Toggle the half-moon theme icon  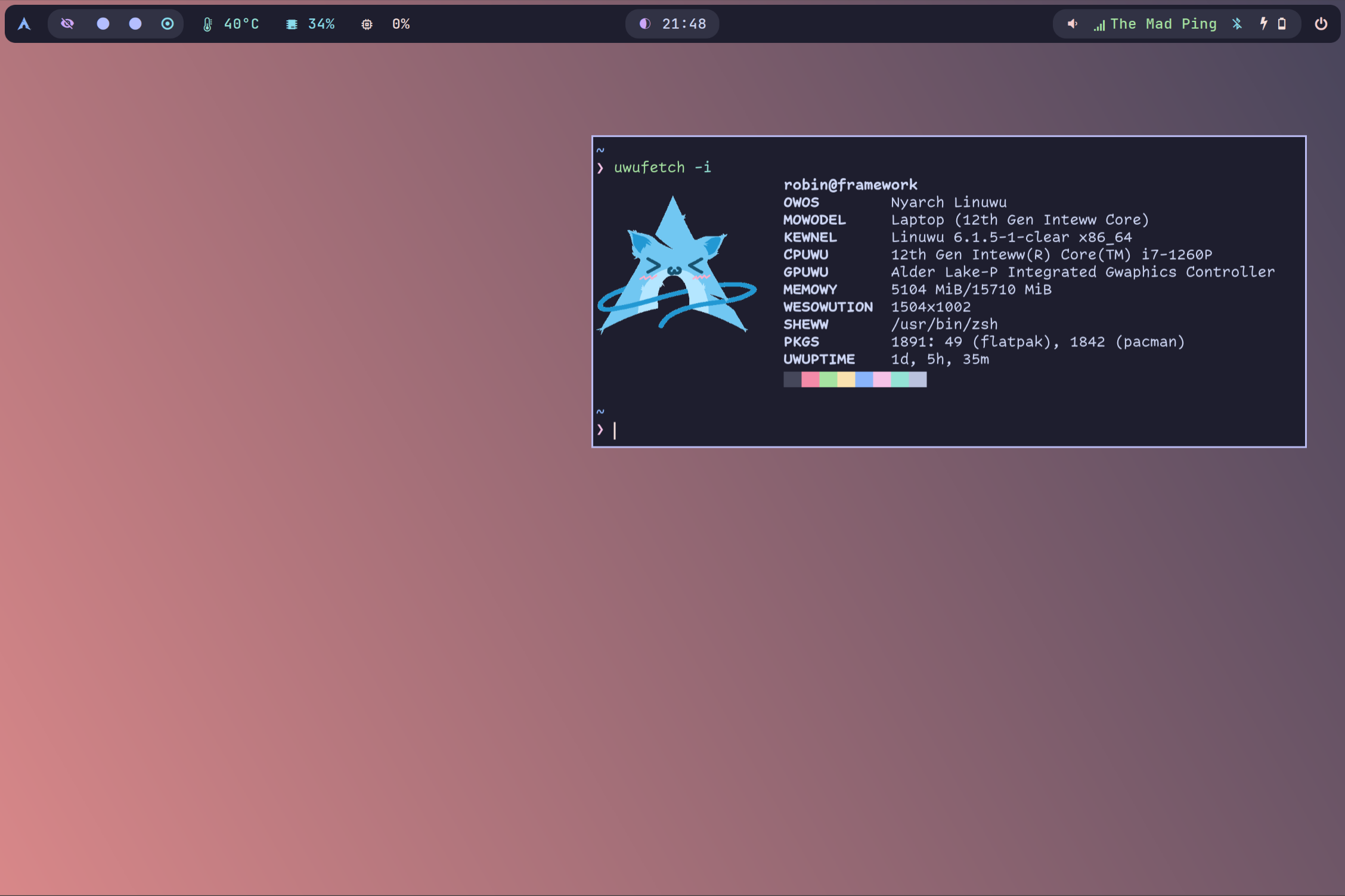pyautogui.click(x=644, y=24)
